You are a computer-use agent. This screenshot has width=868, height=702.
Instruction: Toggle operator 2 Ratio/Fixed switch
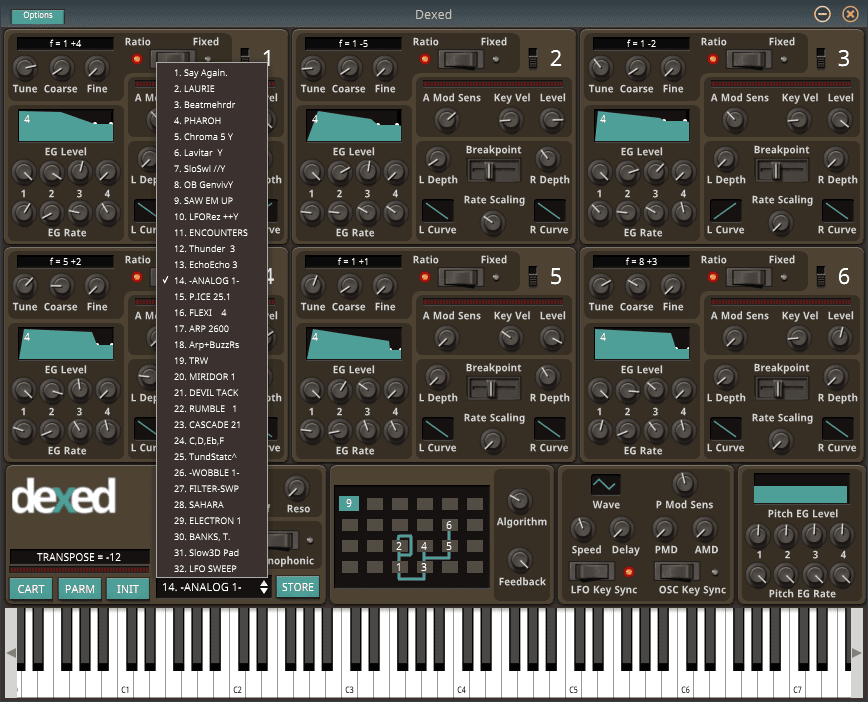pos(461,59)
